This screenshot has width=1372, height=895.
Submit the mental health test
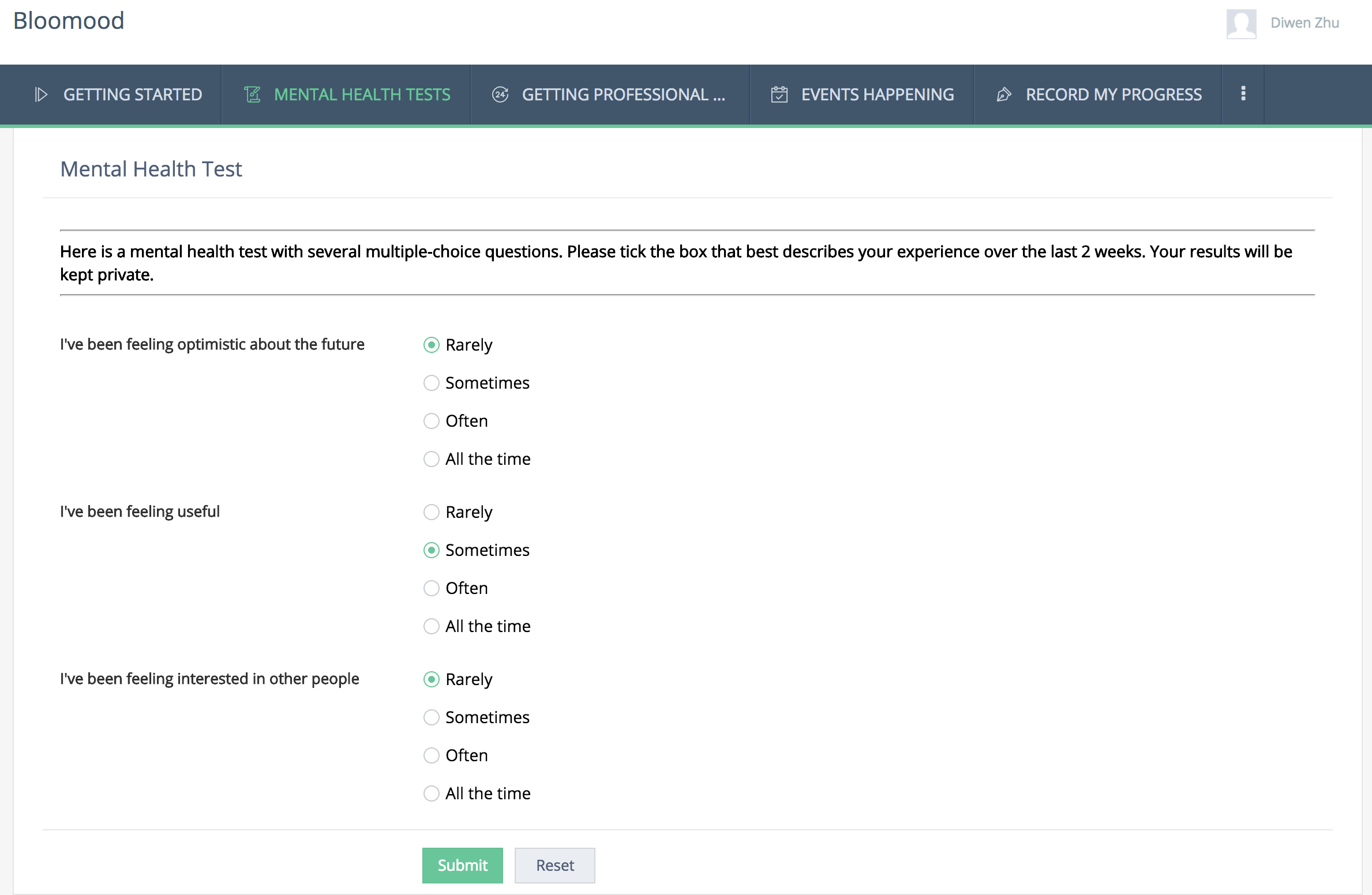coord(462,865)
